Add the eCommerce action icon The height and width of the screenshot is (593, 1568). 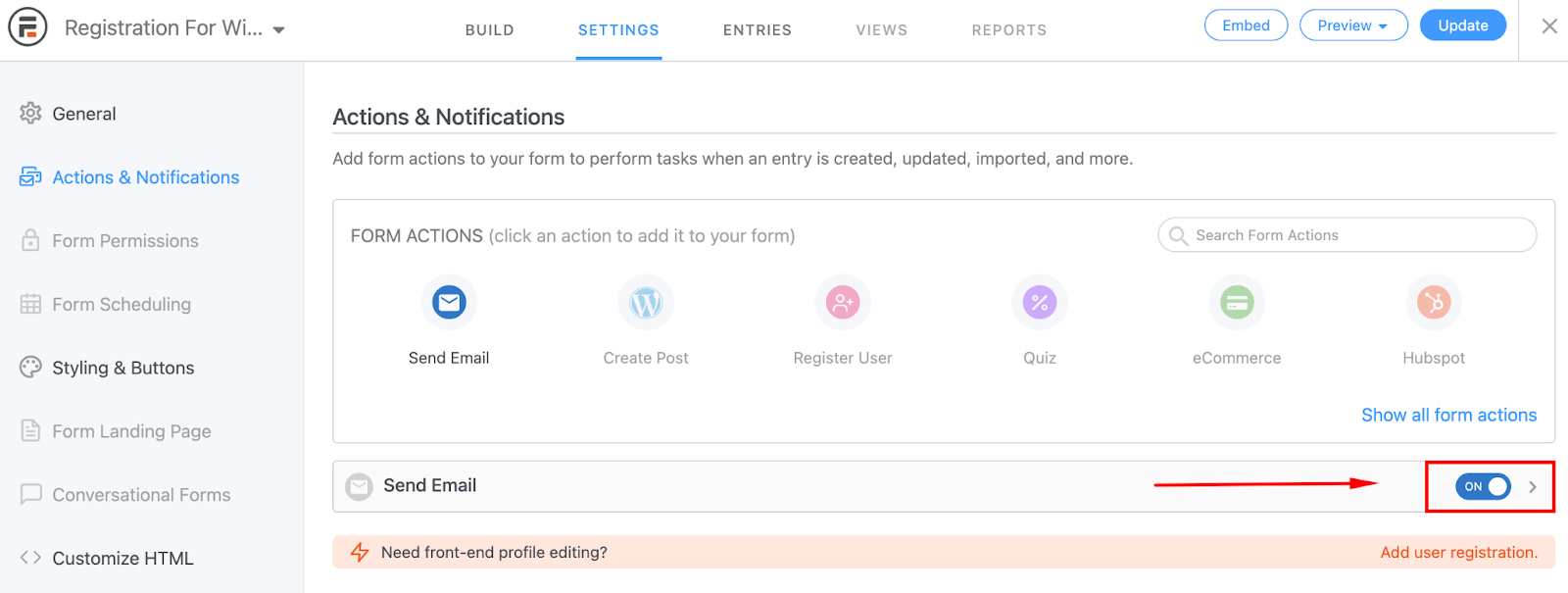[1237, 302]
